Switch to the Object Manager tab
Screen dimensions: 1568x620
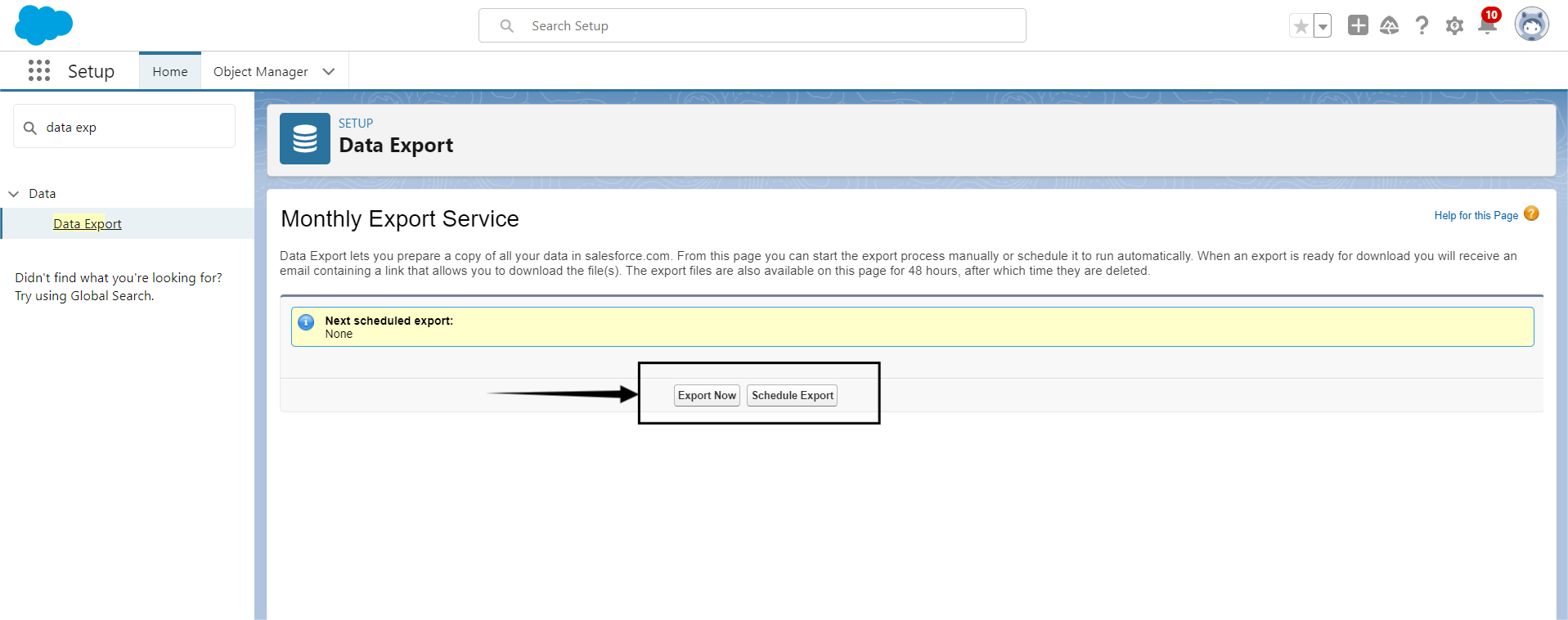point(261,72)
